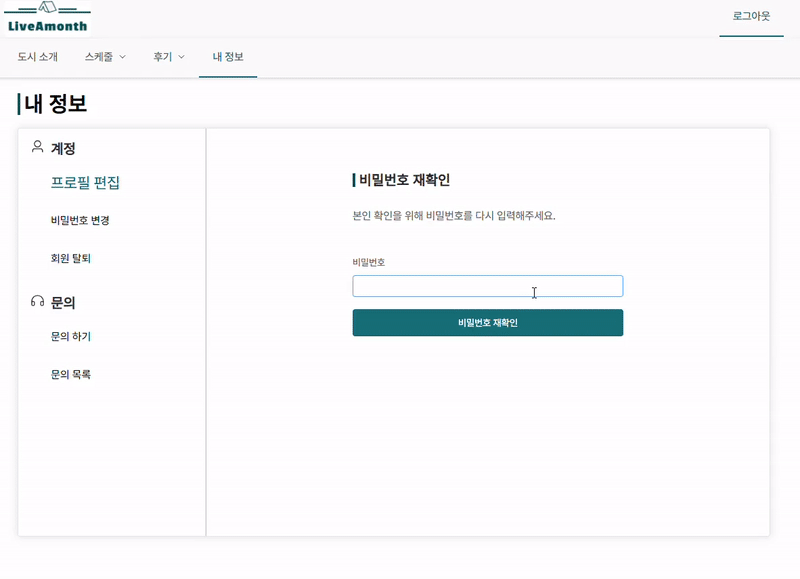
Task: Click the 비밀번호 재확인 submit button
Action: 488,322
